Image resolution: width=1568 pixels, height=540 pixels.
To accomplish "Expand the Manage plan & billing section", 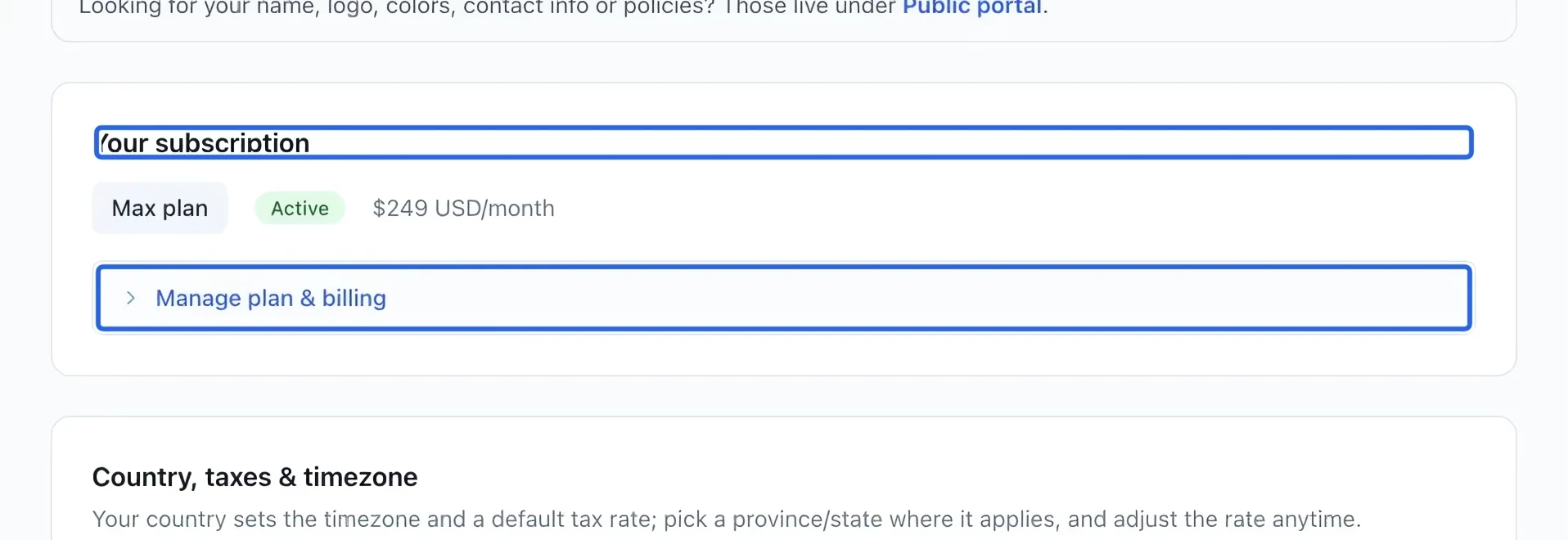I will pos(783,298).
